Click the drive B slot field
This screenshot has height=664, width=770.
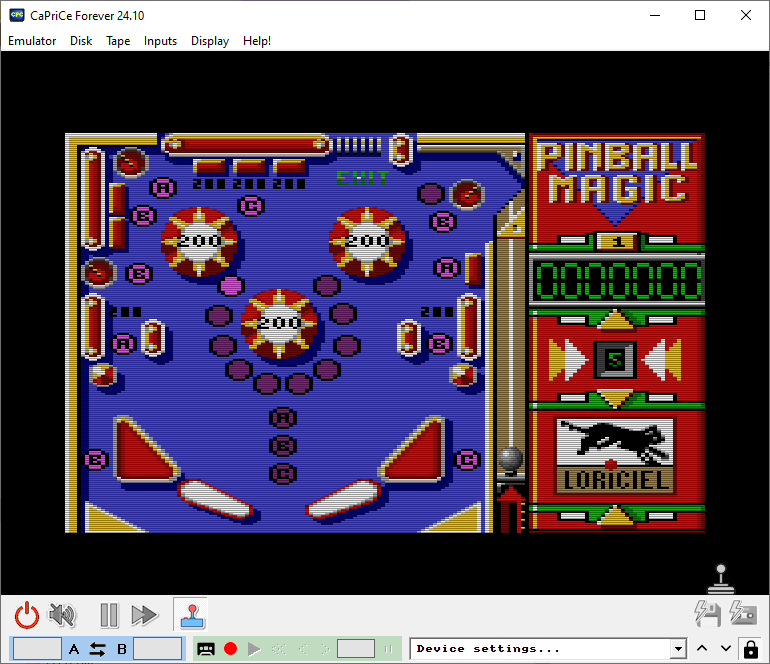pos(158,649)
